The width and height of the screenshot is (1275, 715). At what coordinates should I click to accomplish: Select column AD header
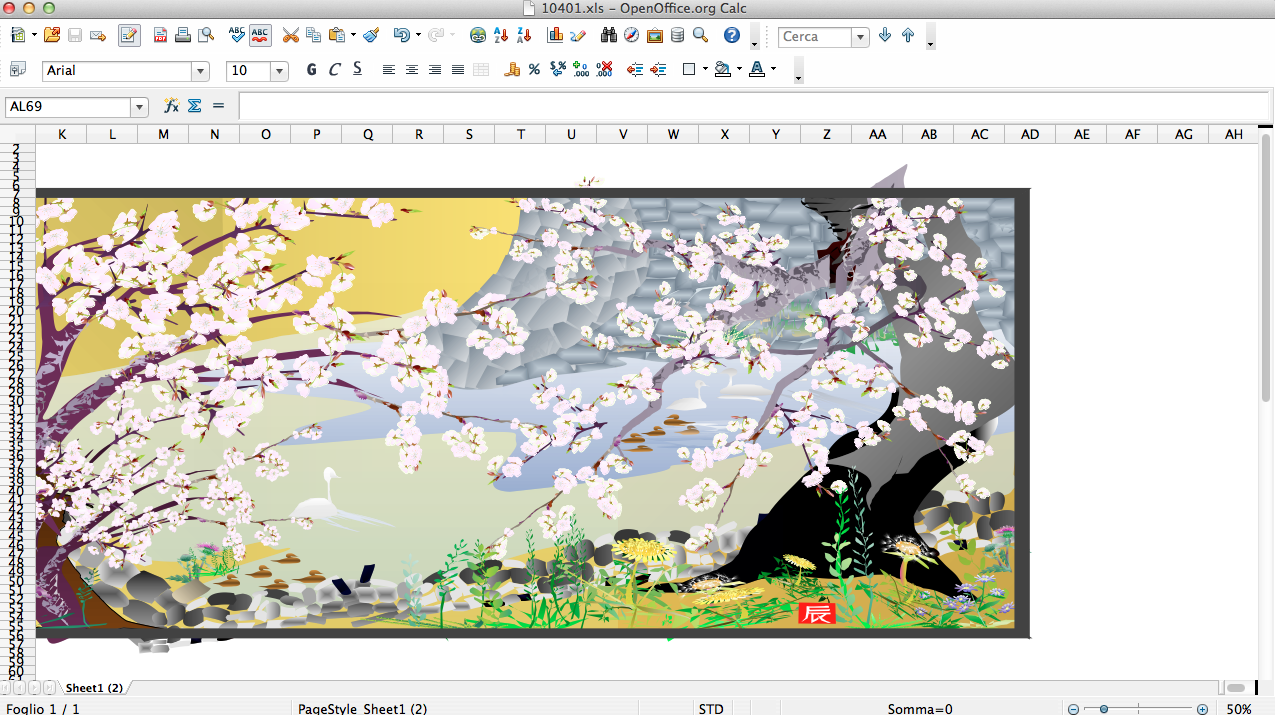(x=1030, y=134)
